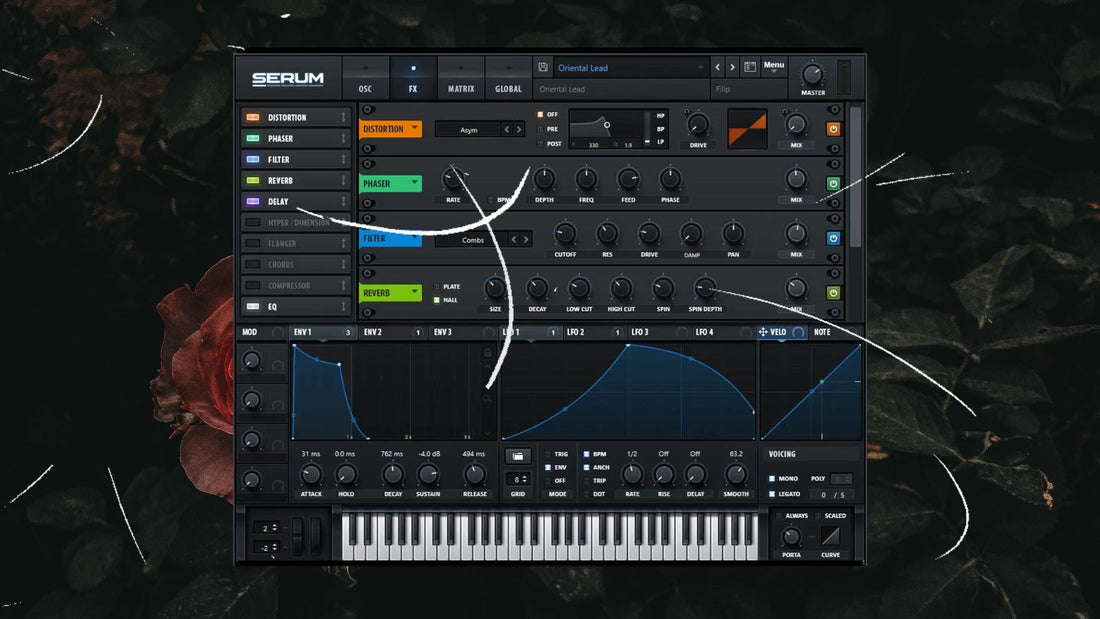
Task: Click the Filter blue power button
Action: (833, 238)
